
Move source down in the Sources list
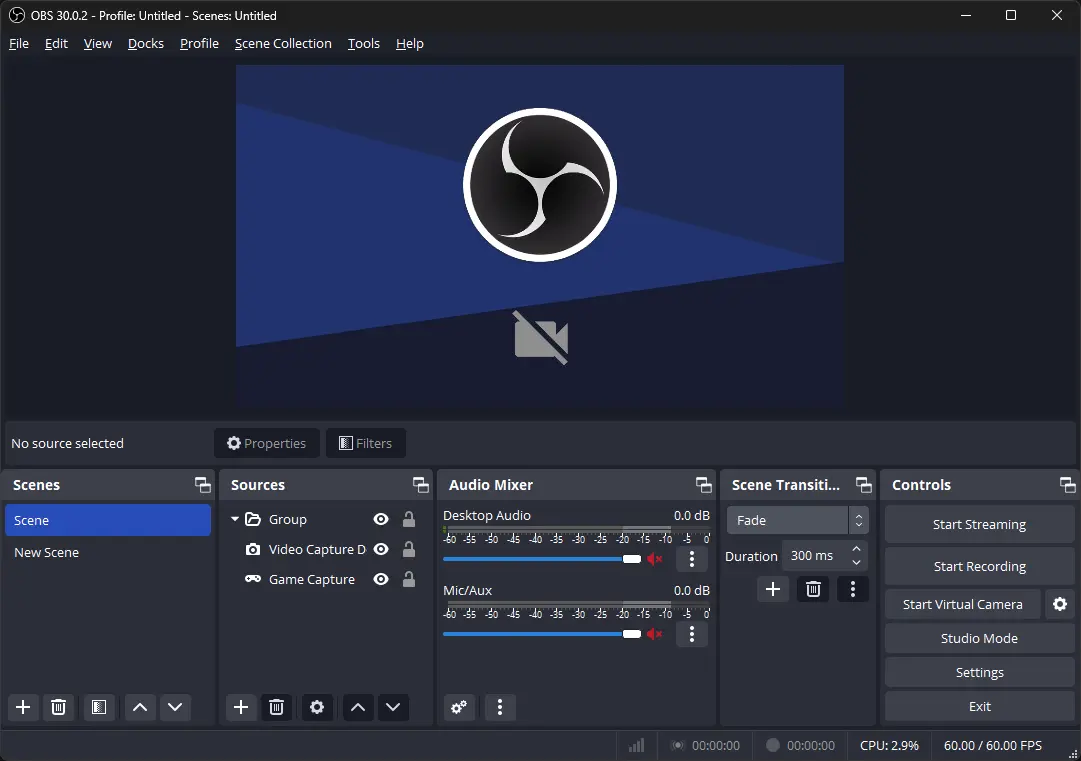tap(393, 707)
